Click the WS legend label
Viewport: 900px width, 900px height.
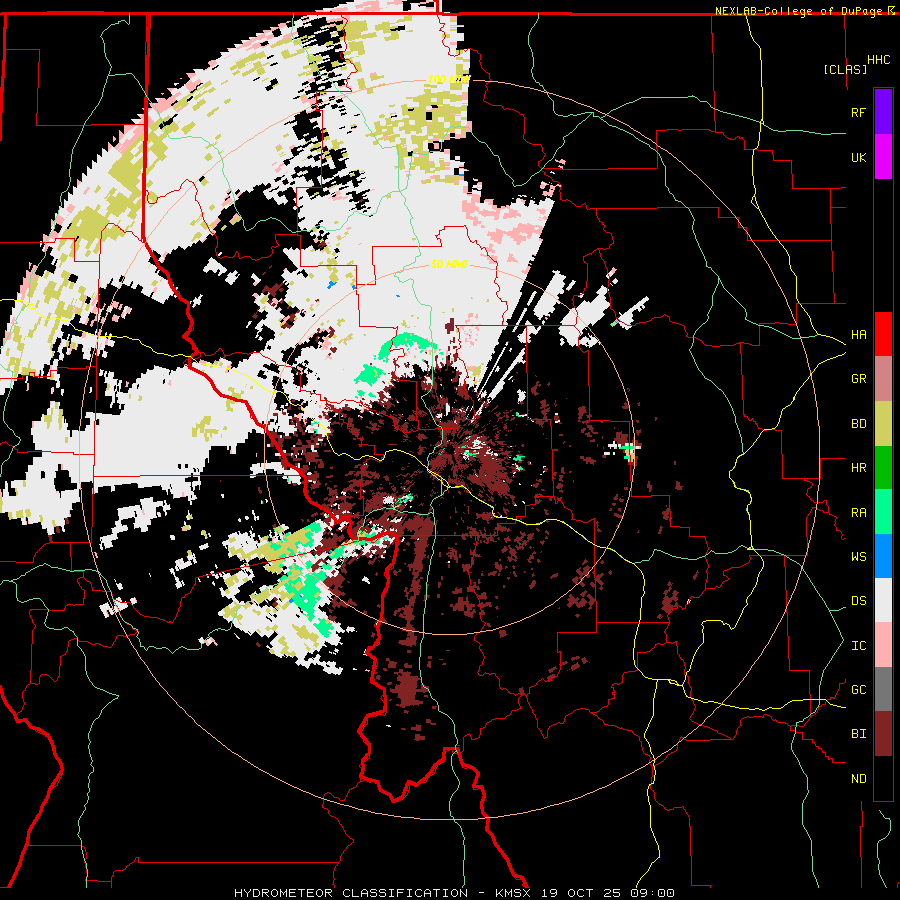(x=858, y=557)
